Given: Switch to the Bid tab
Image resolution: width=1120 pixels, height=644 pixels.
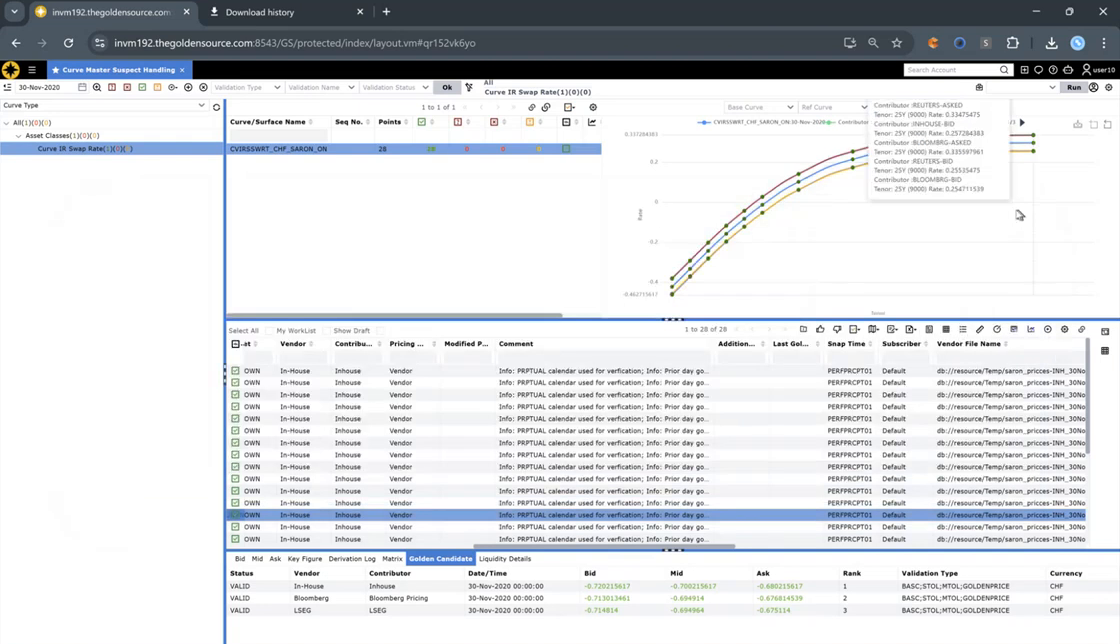Looking at the screenshot, I should tap(240, 559).
